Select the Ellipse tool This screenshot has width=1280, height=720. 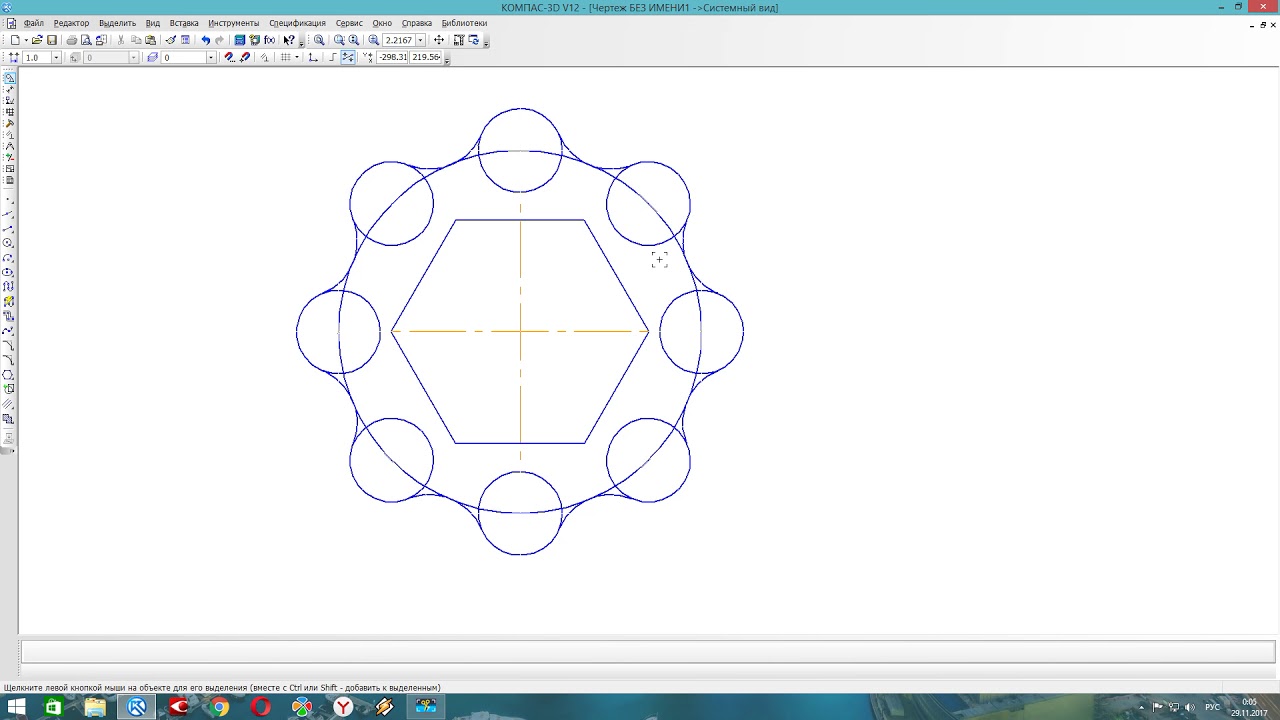pos(9,272)
